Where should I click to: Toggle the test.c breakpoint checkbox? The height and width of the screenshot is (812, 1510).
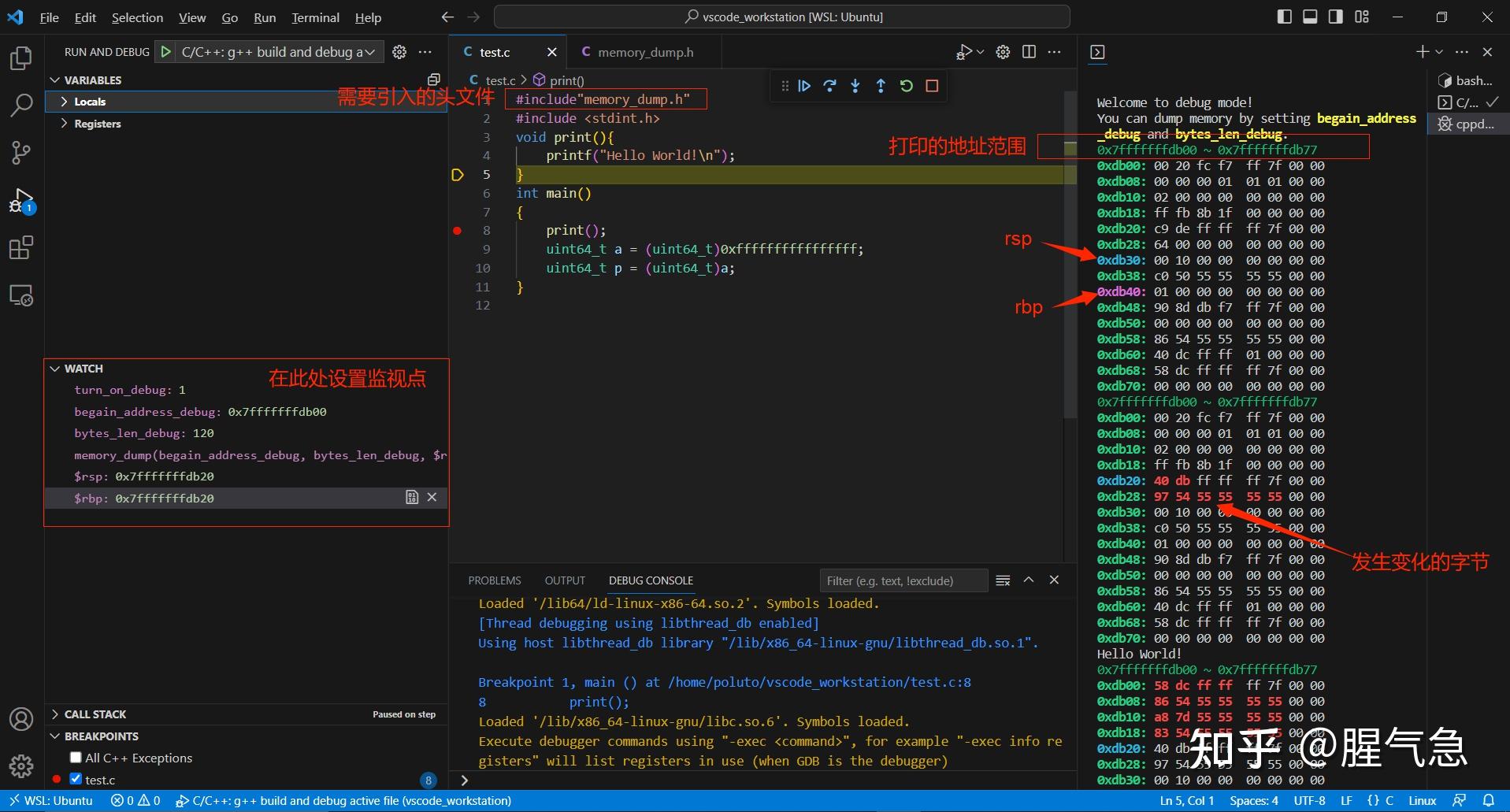76,779
